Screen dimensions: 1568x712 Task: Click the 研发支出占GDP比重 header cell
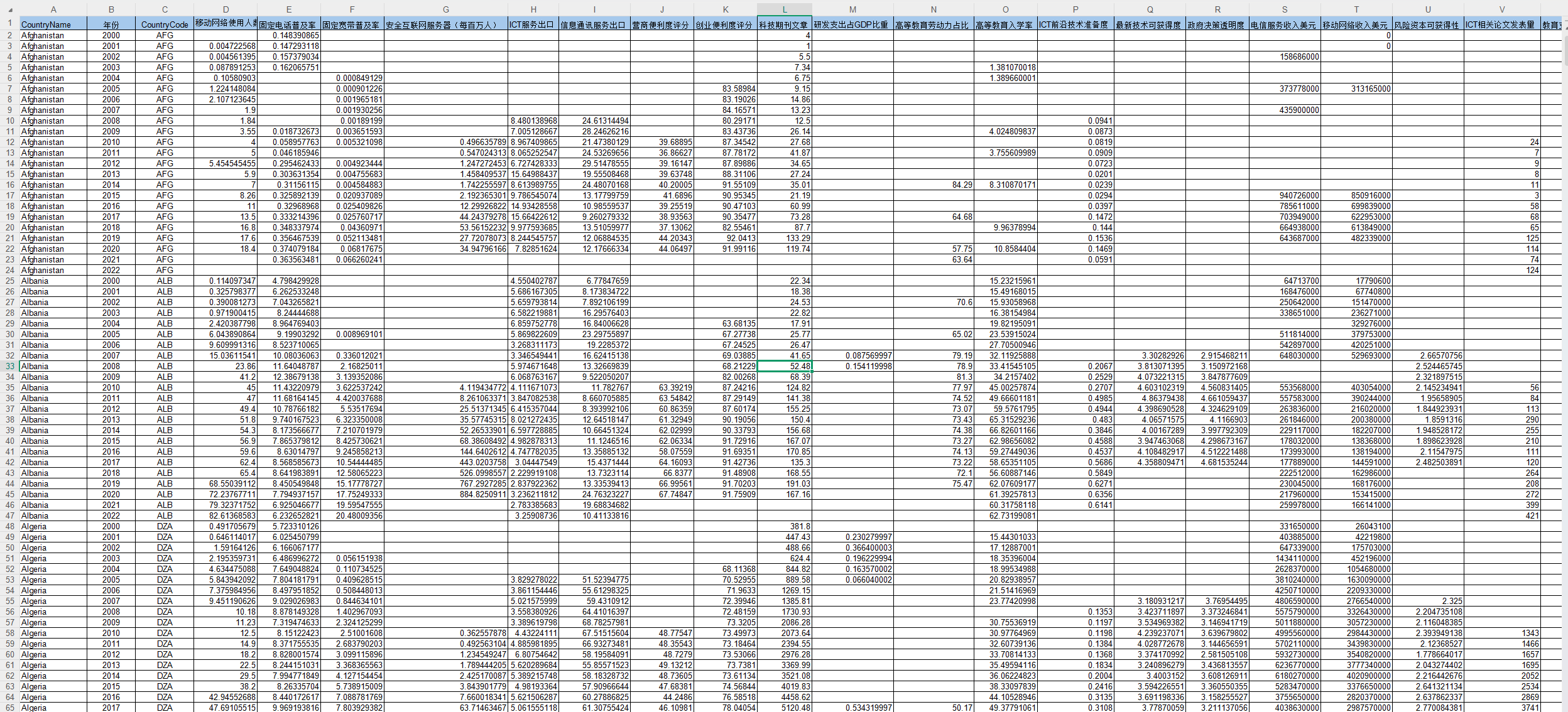tap(852, 24)
